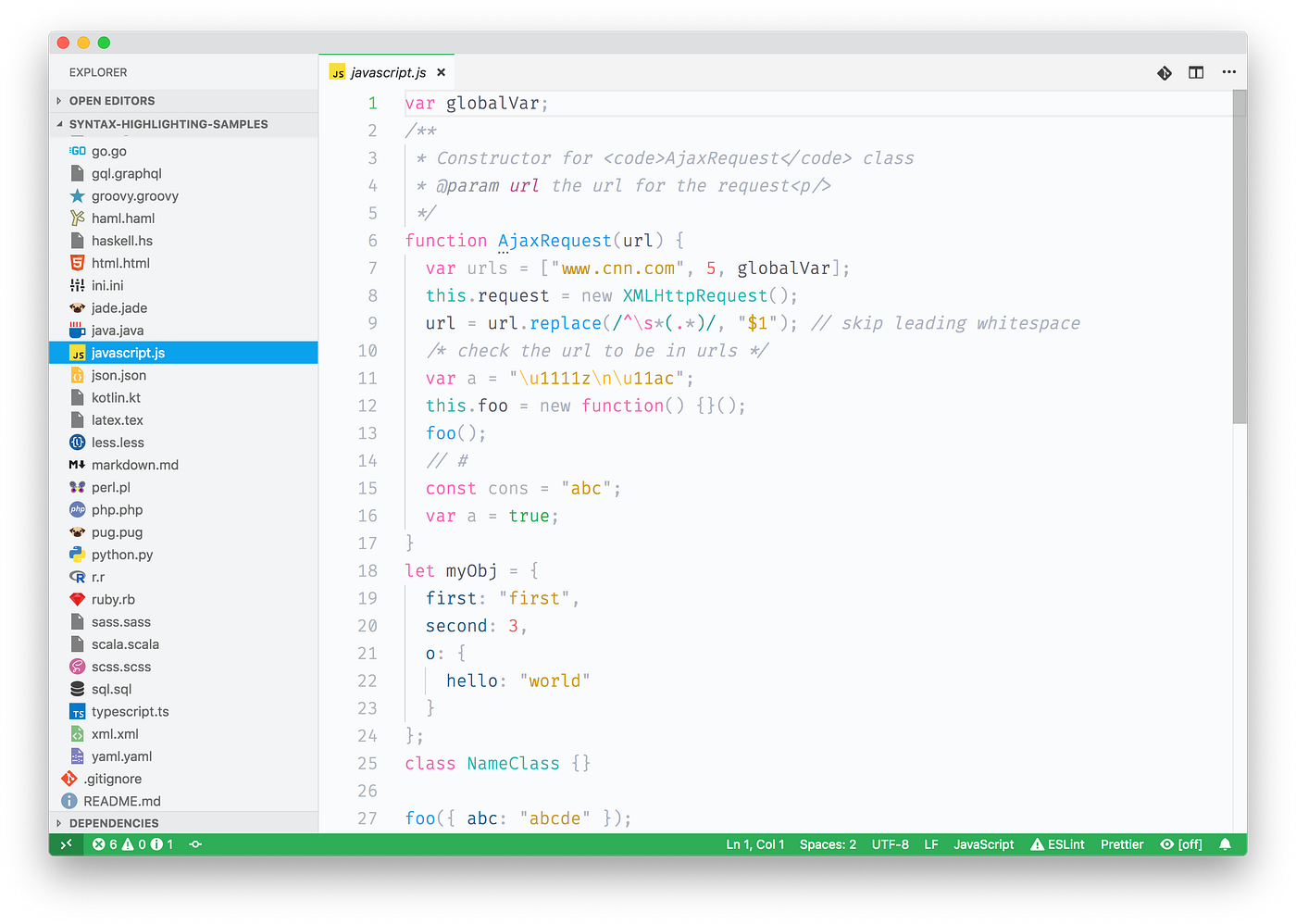Open the html.html file
The image size is (1296, 924).
pyautogui.click(x=118, y=262)
